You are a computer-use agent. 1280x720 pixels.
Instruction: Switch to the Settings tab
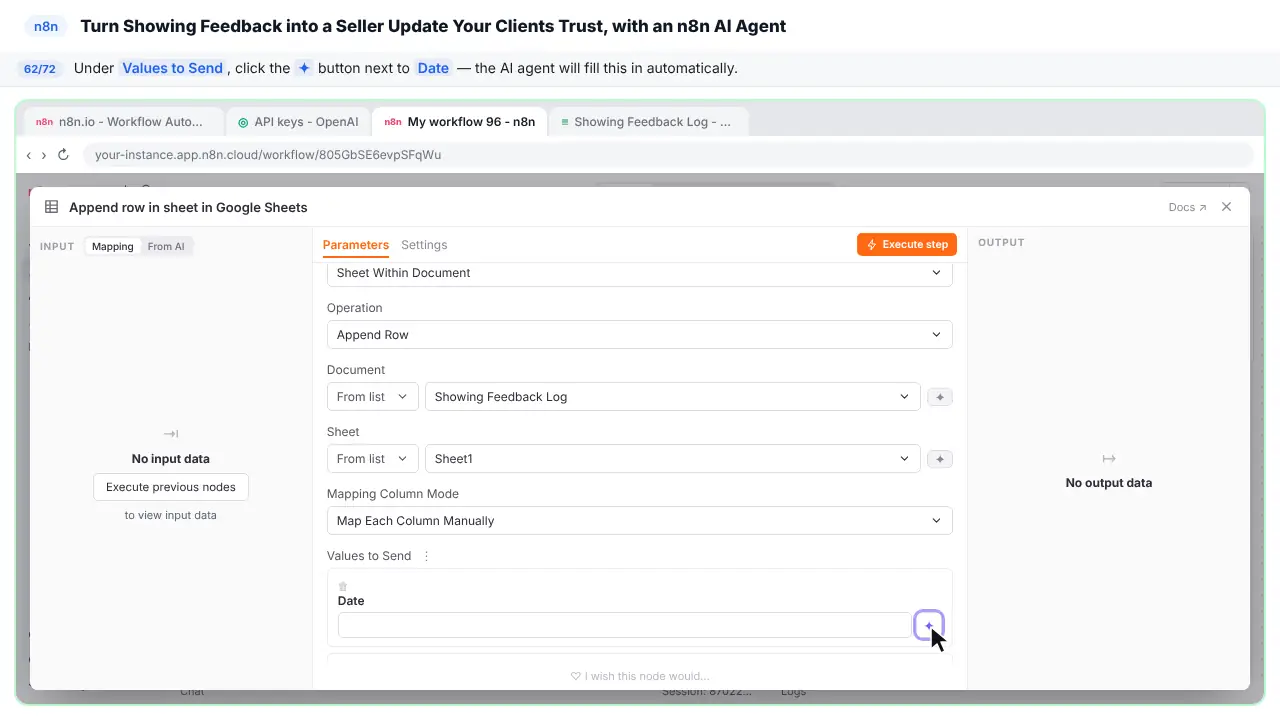[424, 245]
